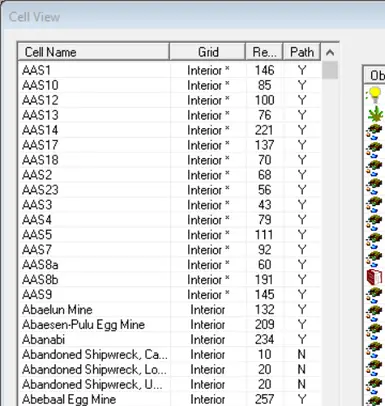Click the reference count 10
Viewport: 385px width, 406px height.
264,355
